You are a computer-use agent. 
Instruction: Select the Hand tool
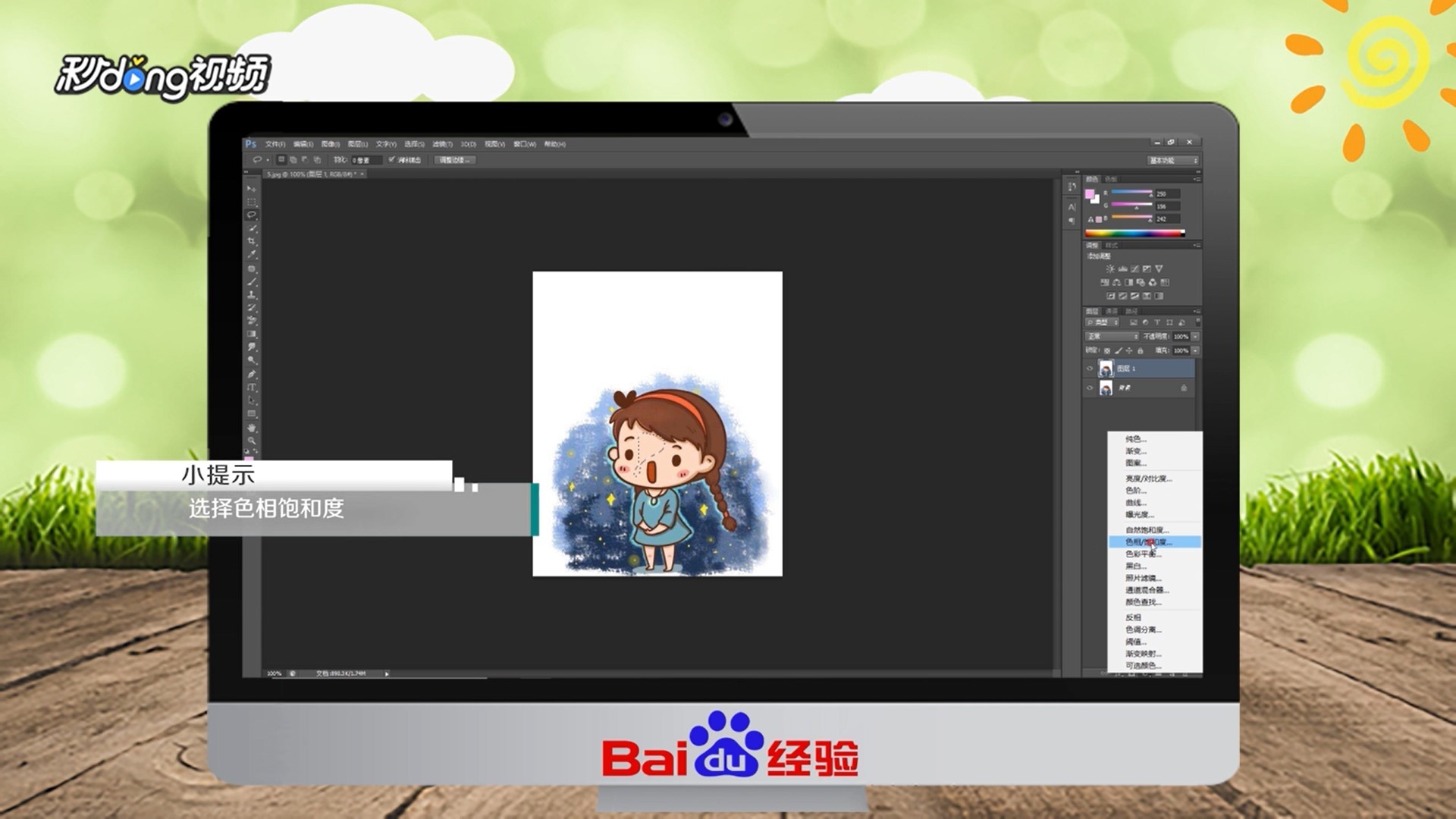point(252,428)
